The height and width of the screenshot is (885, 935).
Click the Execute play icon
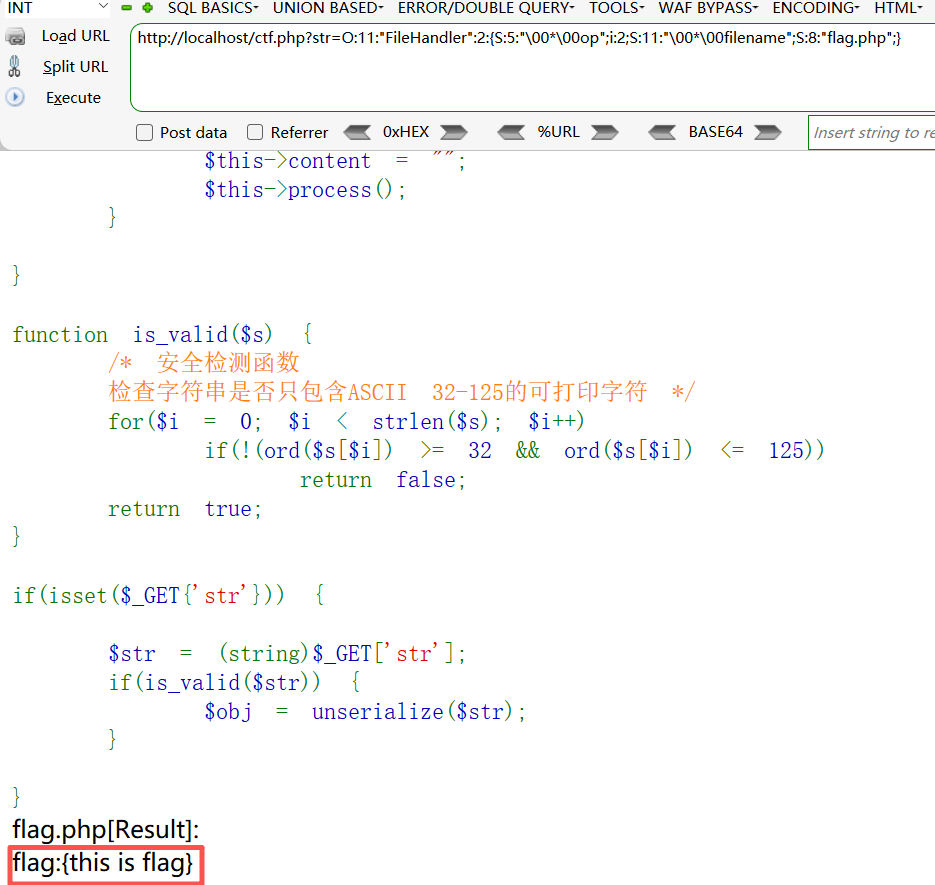pyautogui.click(x=16, y=97)
